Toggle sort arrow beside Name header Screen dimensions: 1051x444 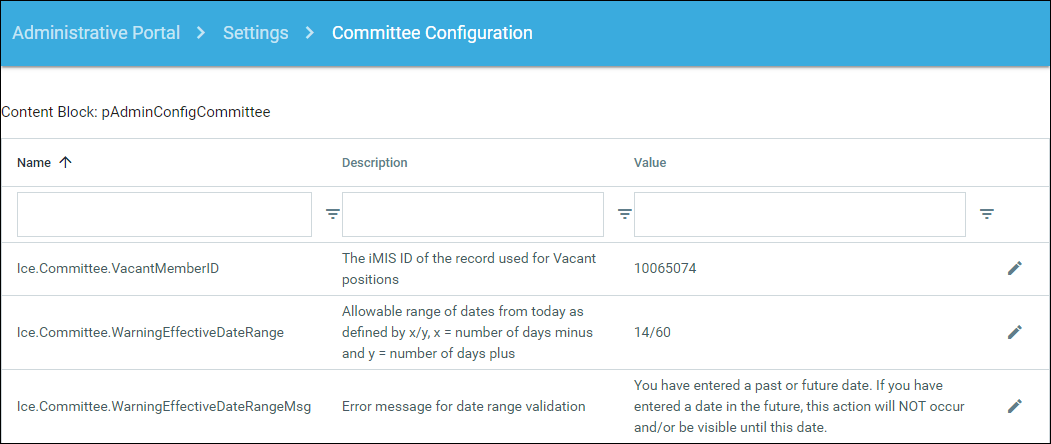(x=66, y=163)
